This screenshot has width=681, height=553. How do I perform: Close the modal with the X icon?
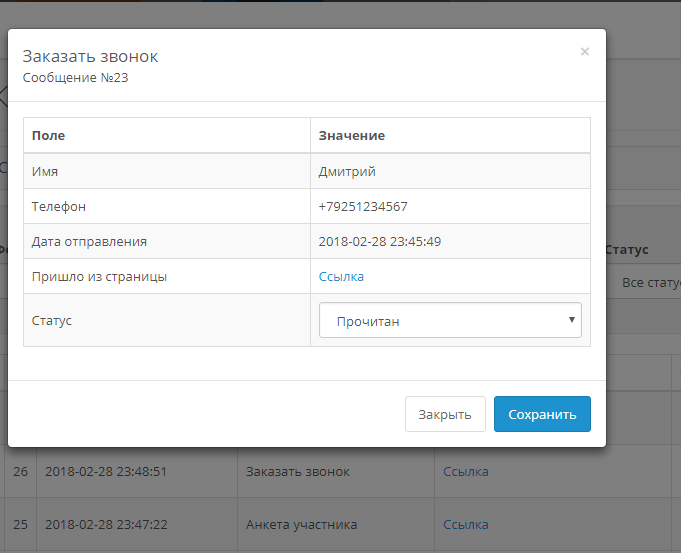(x=585, y=52)
